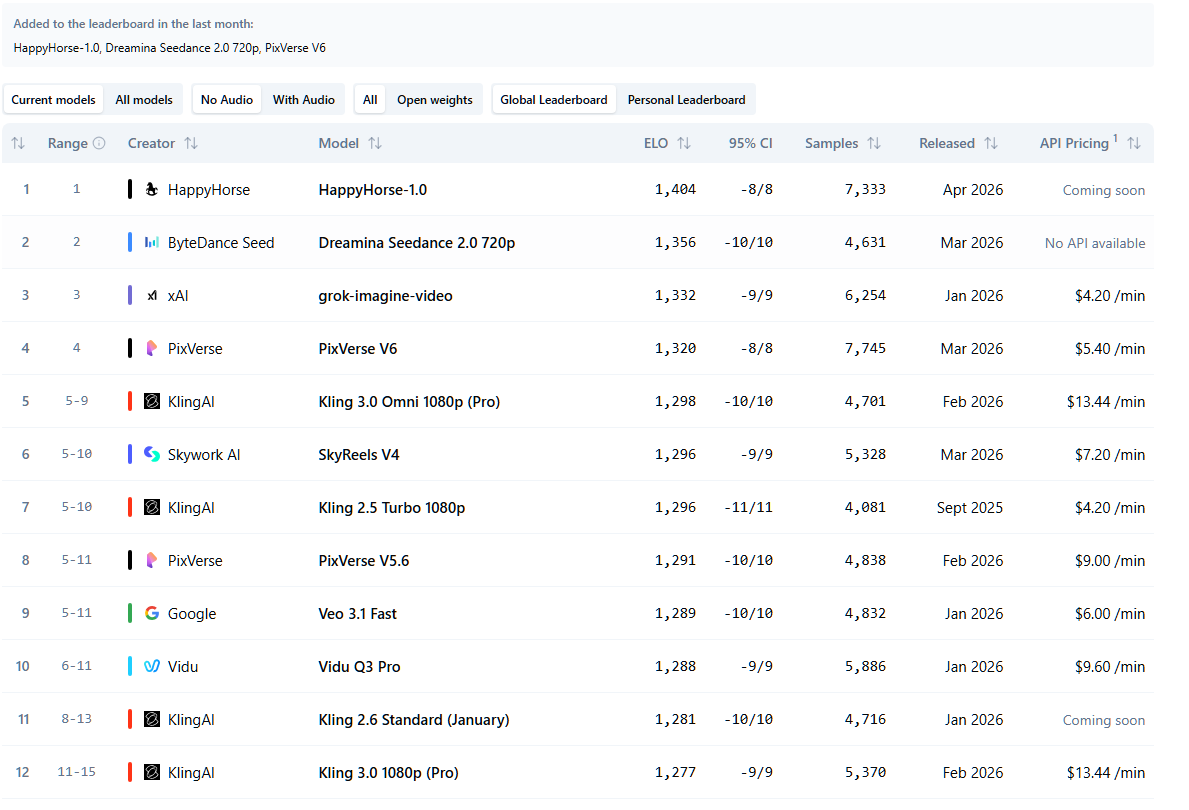Click the $7.20 /min price for SkyReels V4
This screenshot has width=1189, height=810.
[1109, 455]
